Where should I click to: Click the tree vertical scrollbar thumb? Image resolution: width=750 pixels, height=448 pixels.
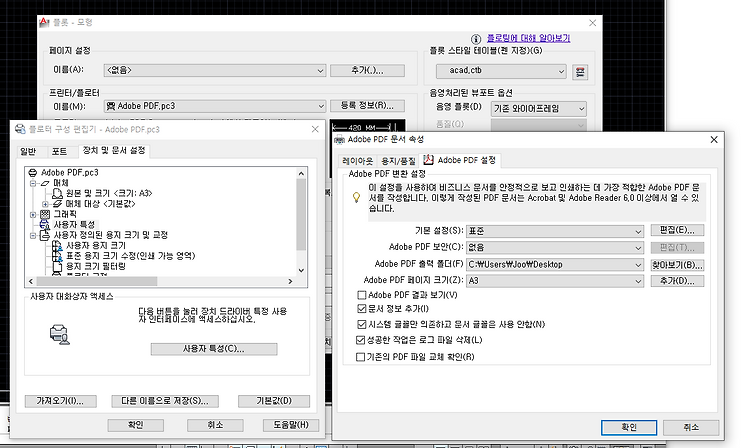pyautogui.click(x=301, y=215)
